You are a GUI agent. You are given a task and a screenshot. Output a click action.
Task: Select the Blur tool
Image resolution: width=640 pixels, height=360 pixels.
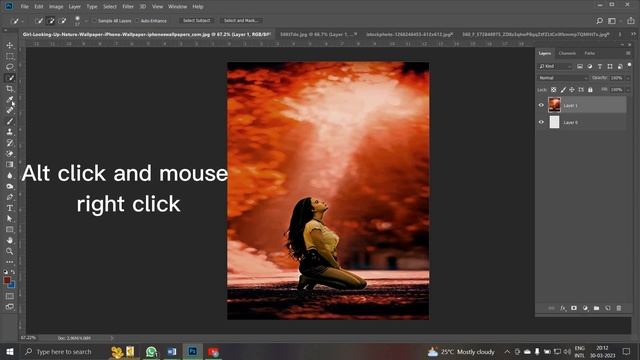coord(9,176)
